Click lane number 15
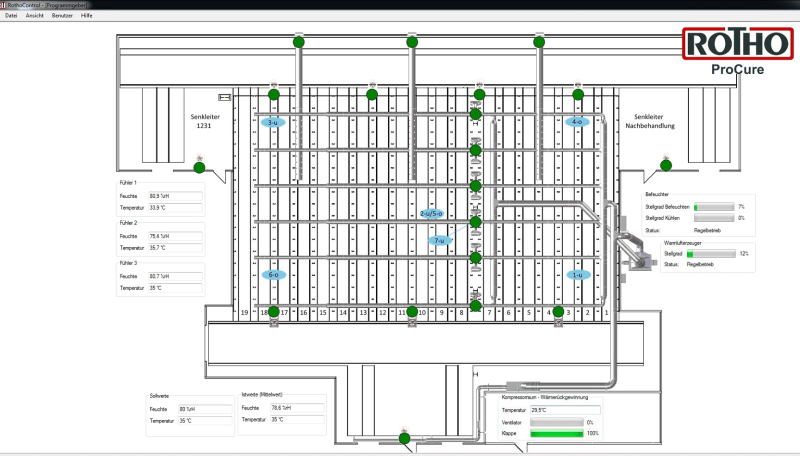Viewport: 800px width, 456px height. [x=323, y=313]
